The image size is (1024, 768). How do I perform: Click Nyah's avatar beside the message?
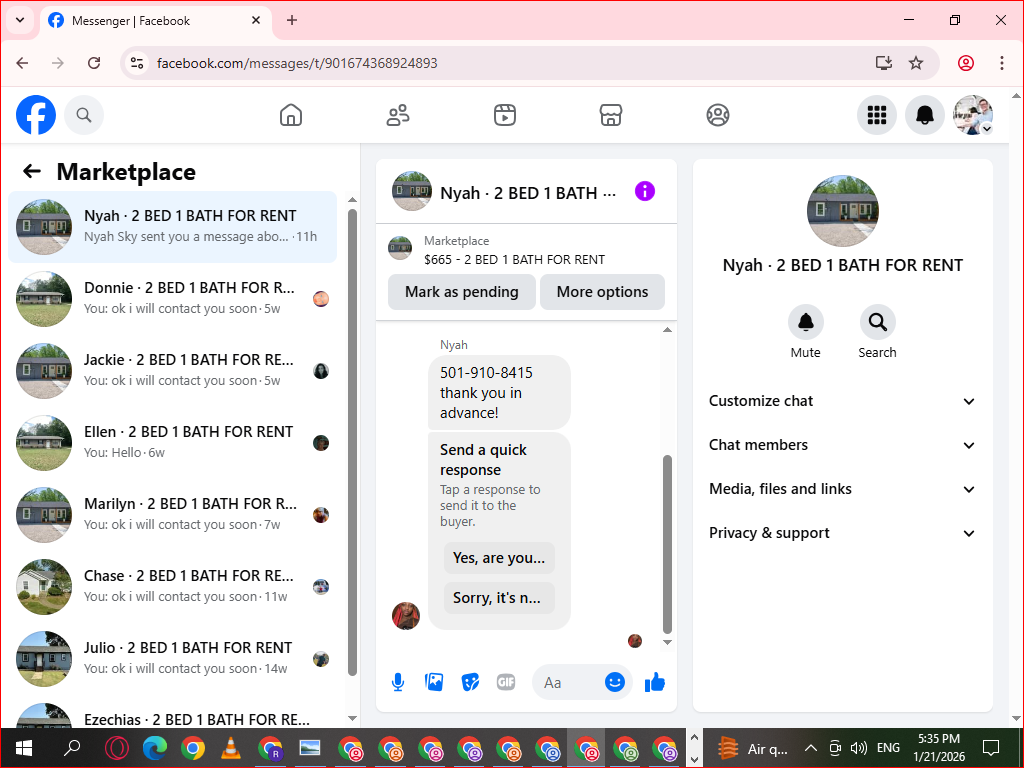click(x=406, y=615)
